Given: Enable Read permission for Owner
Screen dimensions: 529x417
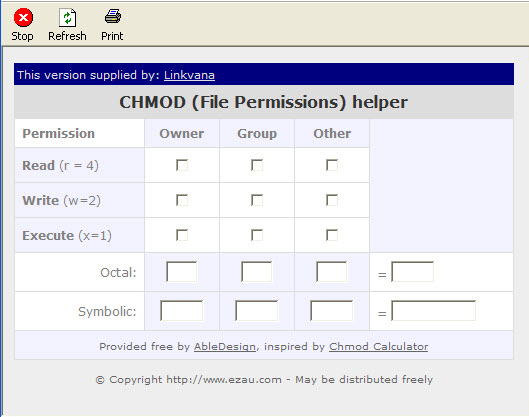Looking at the screenshot, I should click(182, 165).
